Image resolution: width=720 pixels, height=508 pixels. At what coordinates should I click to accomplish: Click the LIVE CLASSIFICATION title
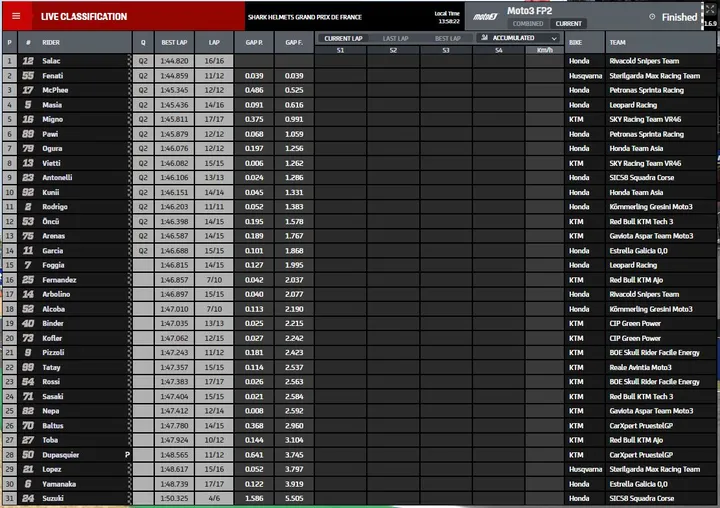coord(84,17)
